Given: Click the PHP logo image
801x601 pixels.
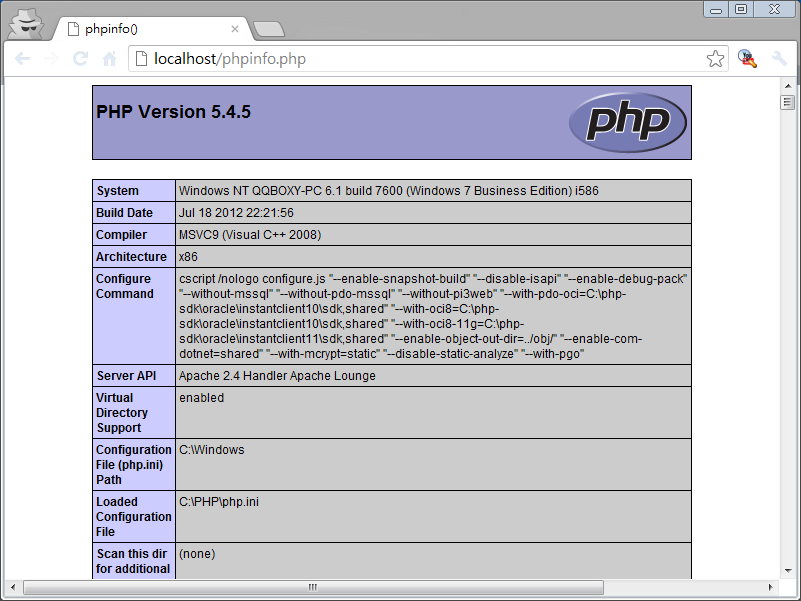Looking at the screenshot, I should (x=628, y=122).
